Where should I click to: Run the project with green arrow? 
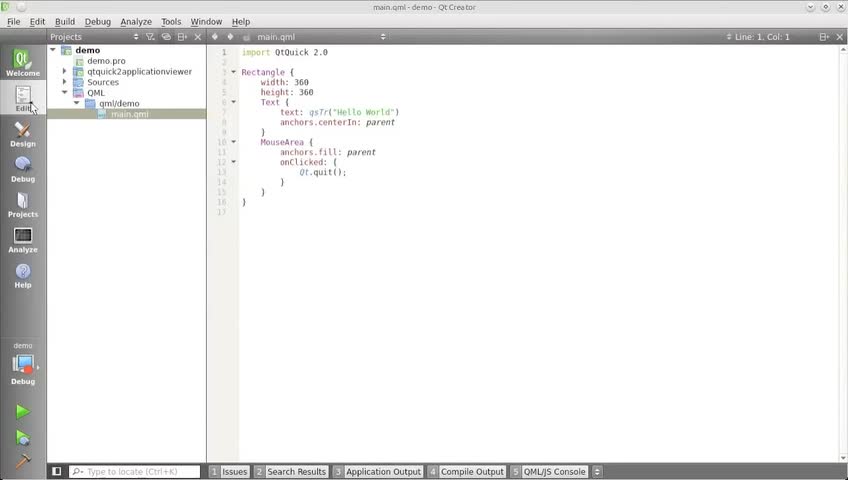point(23,412)
